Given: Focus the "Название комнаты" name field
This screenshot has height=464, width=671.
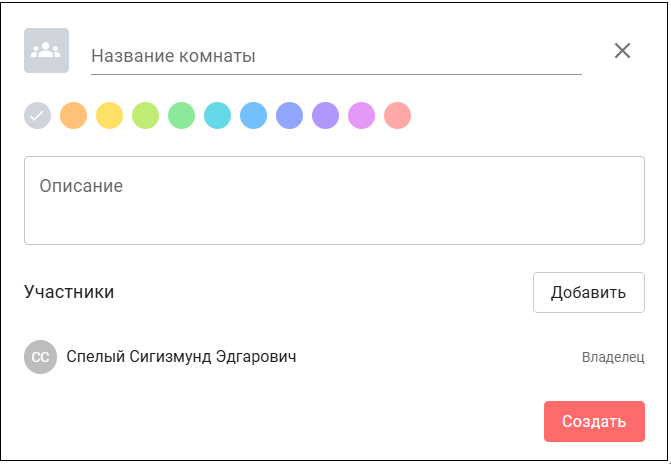Looking at the screenshot, I should pos(336,56).
